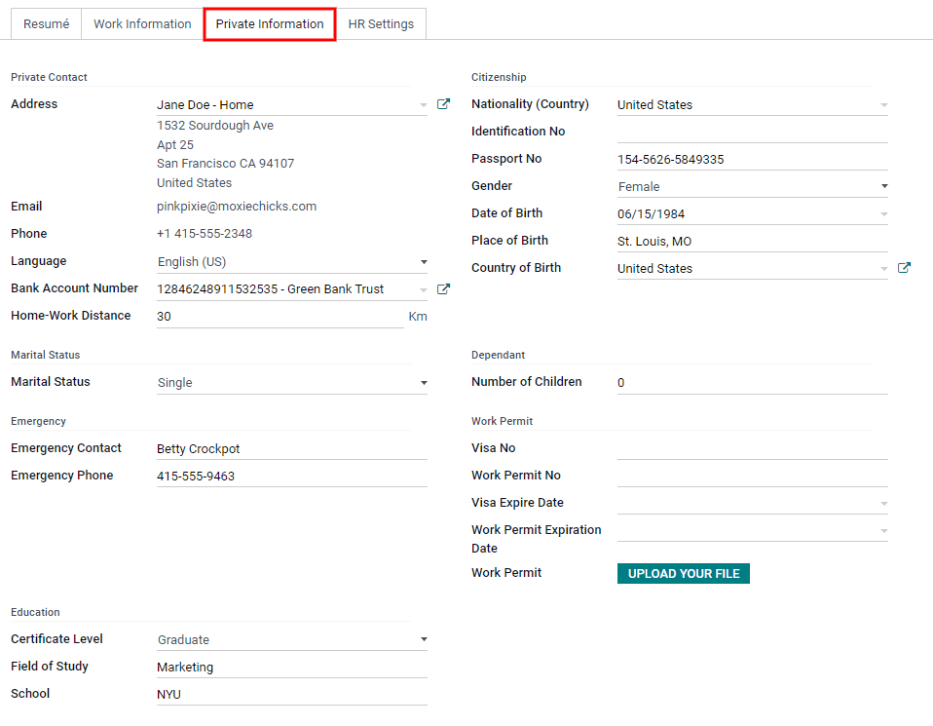
Task: Edit the Emergency Contact field
Action: click(291, 449)
